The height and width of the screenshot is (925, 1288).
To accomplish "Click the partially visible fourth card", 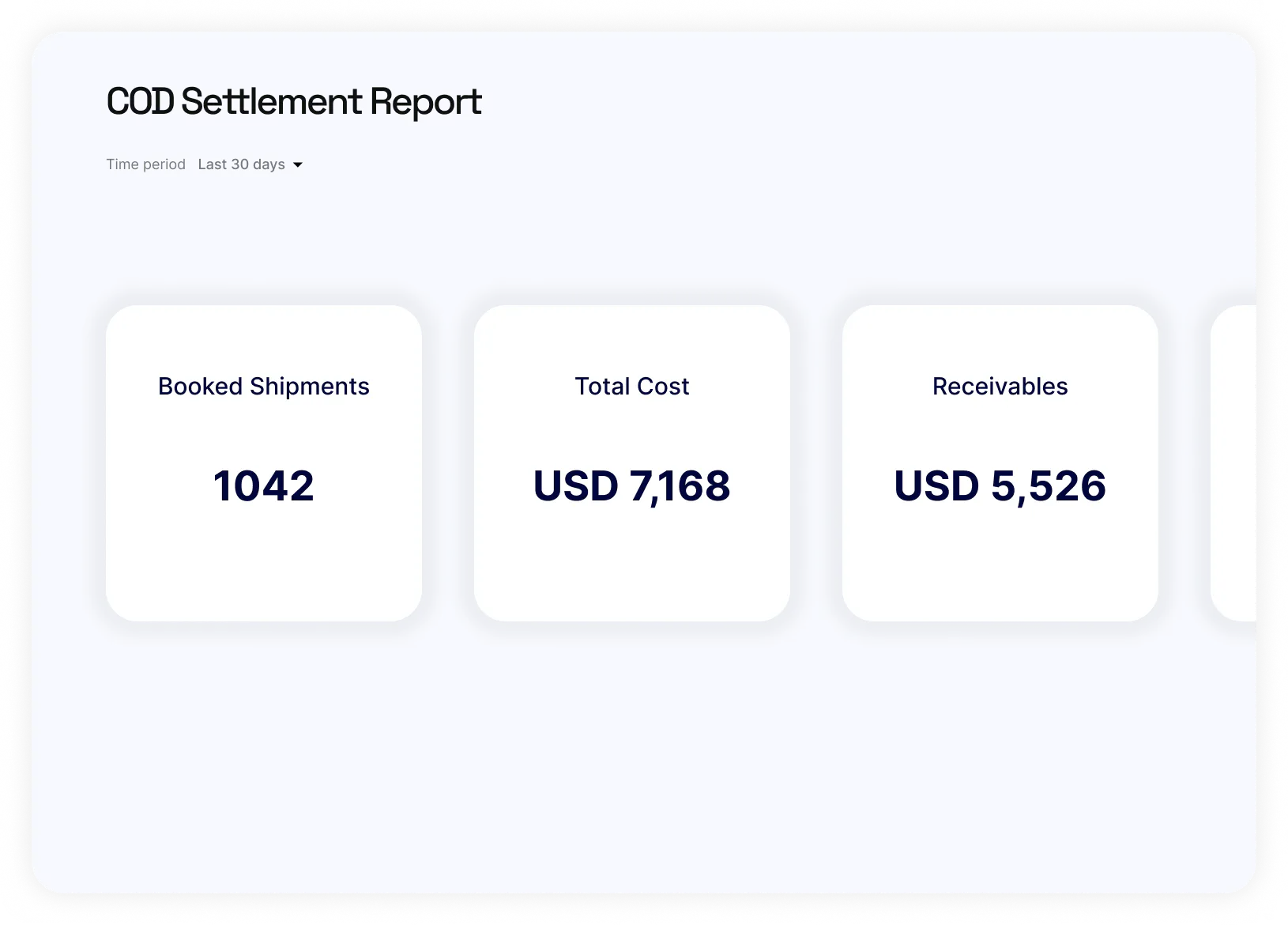I will (1234, 463).
